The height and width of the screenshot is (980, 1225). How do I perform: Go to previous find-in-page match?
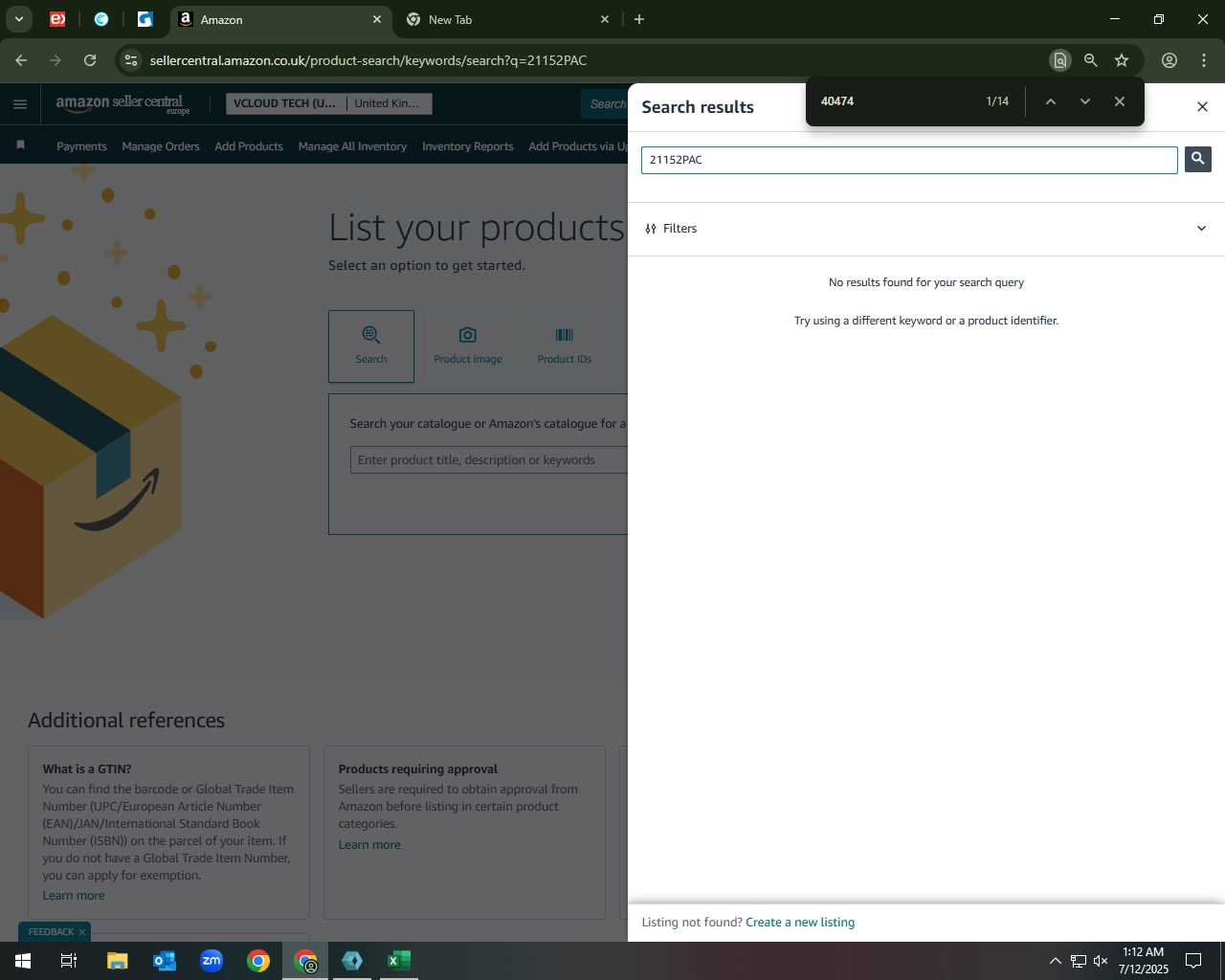click(x=1050, y=101)
